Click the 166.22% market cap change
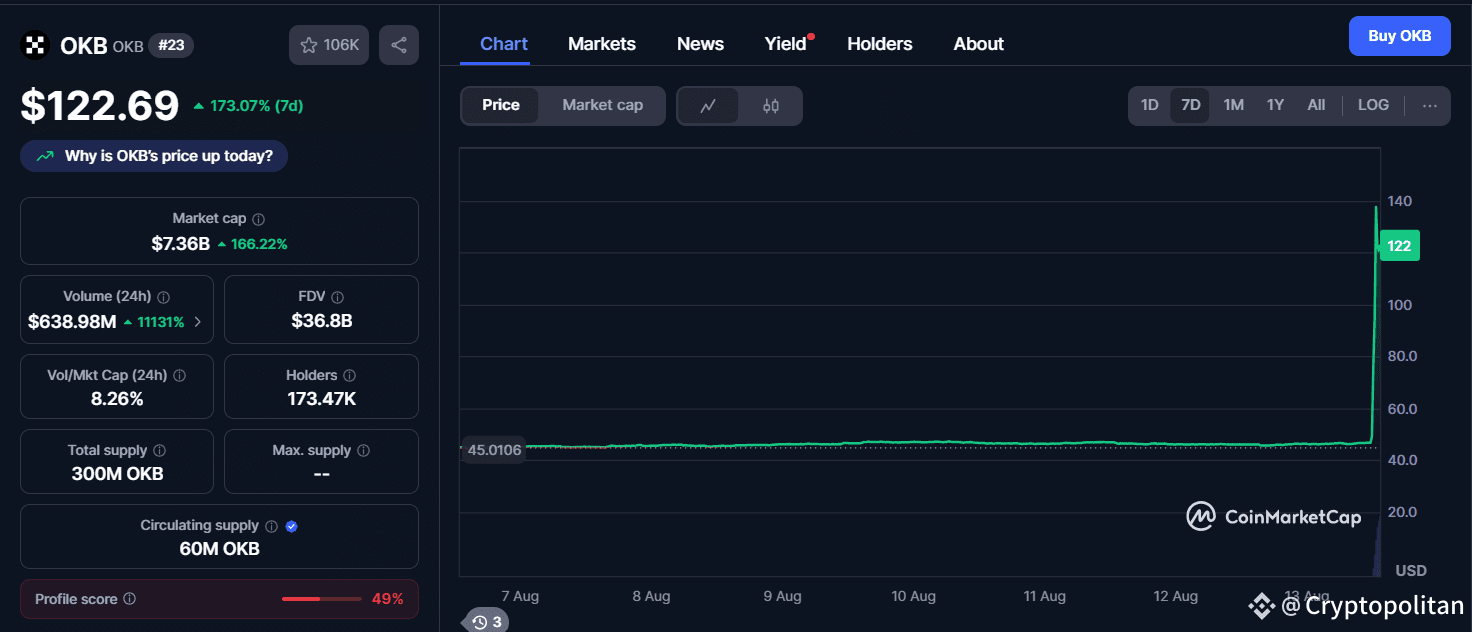This screenshot has height=632, width=1472. (x=252, y=244)
